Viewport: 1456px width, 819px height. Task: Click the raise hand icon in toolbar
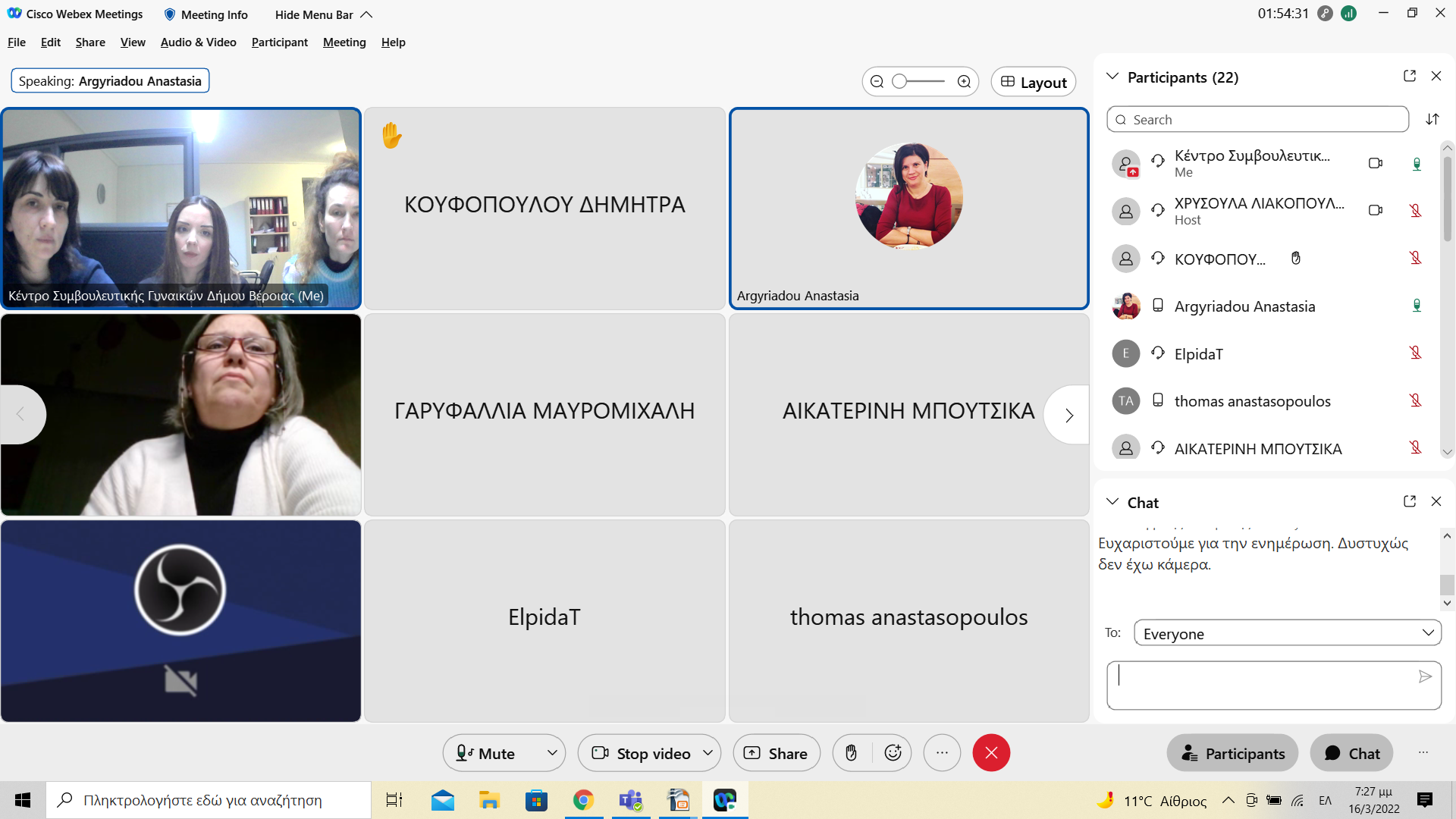point(852,753)
